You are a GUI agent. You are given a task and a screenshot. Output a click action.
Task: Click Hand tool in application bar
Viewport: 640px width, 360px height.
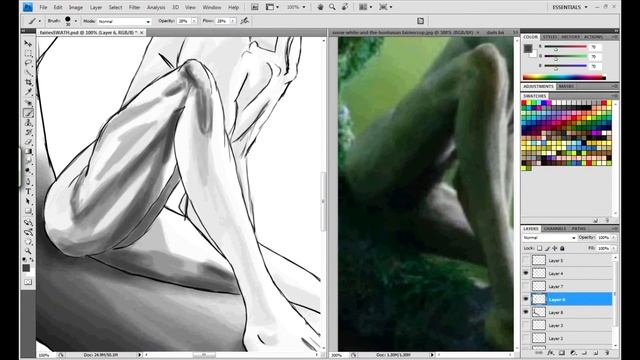pos(320,7)
